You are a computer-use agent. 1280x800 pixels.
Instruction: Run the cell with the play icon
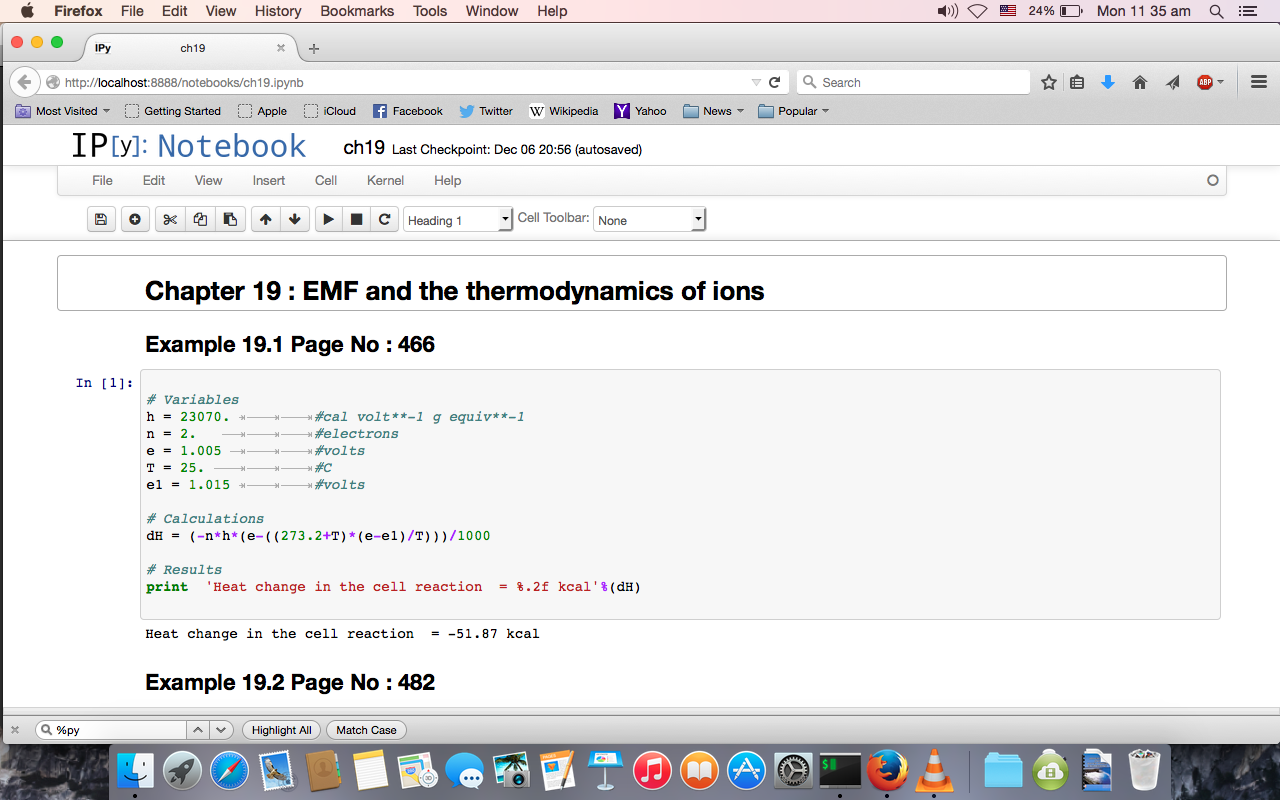328,220
